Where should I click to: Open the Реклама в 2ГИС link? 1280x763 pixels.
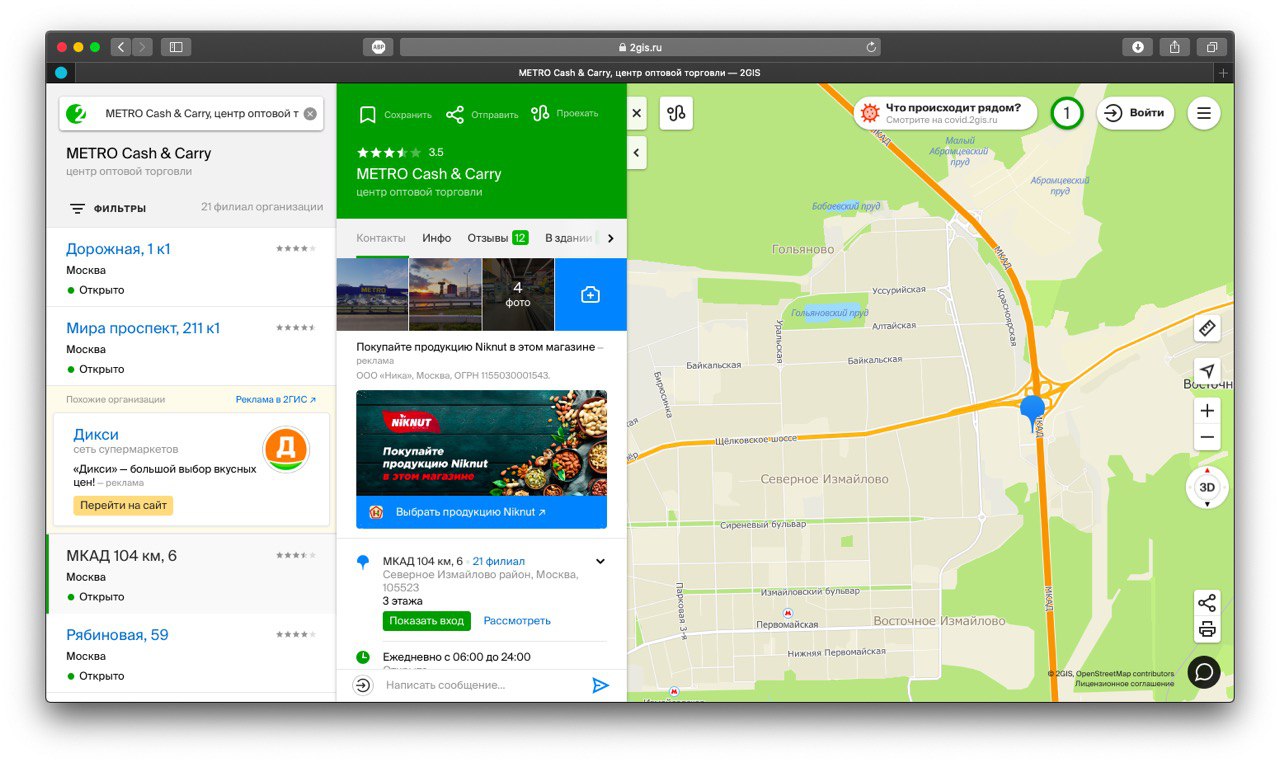tap(275, 399)
